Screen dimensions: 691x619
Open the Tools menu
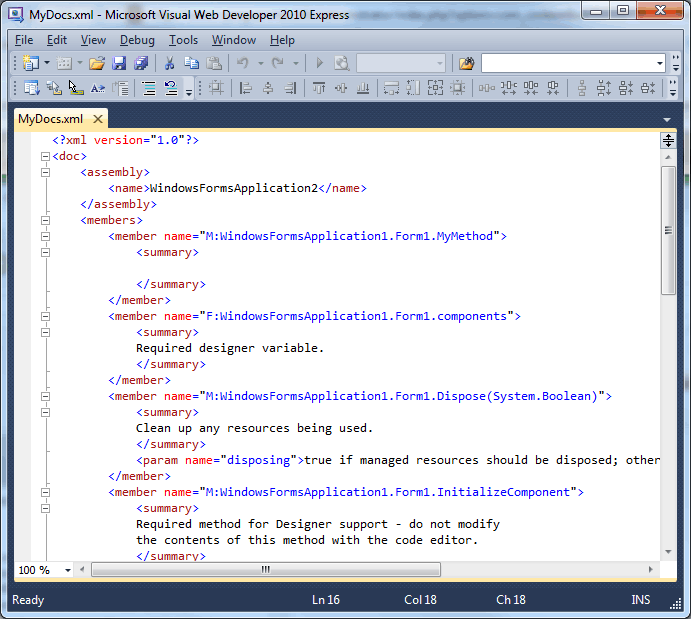coord(183,40)
